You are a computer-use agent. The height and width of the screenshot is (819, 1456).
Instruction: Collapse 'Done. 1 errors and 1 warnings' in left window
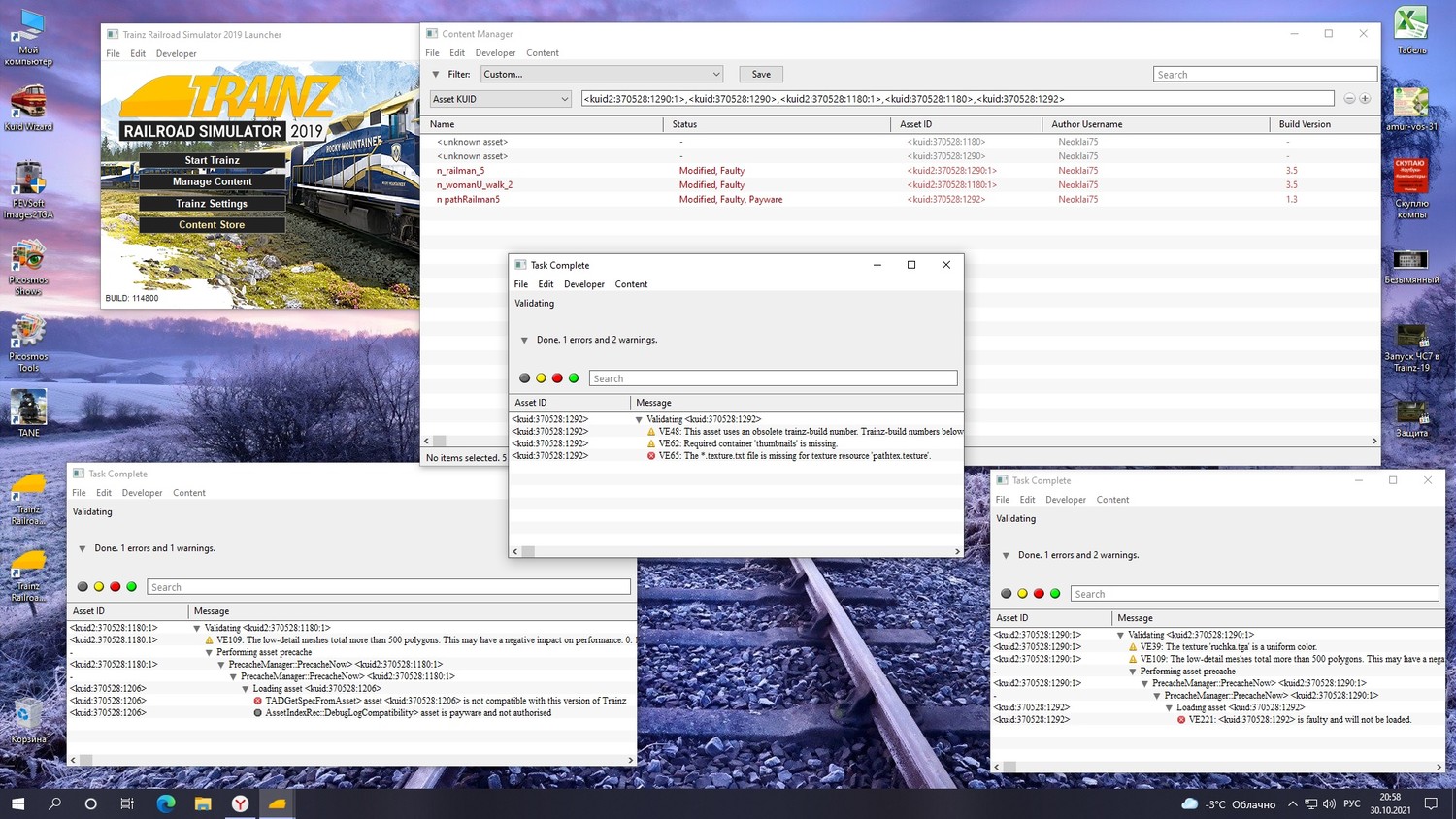tap(83, 549)
